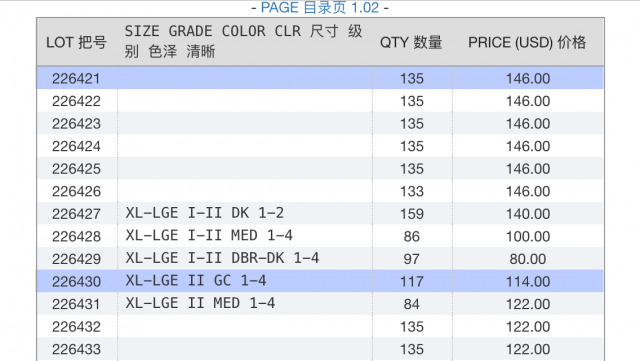
Task: Click highlighted row XL-LGE II GC 1-4
Action: (x=320, y=281)
